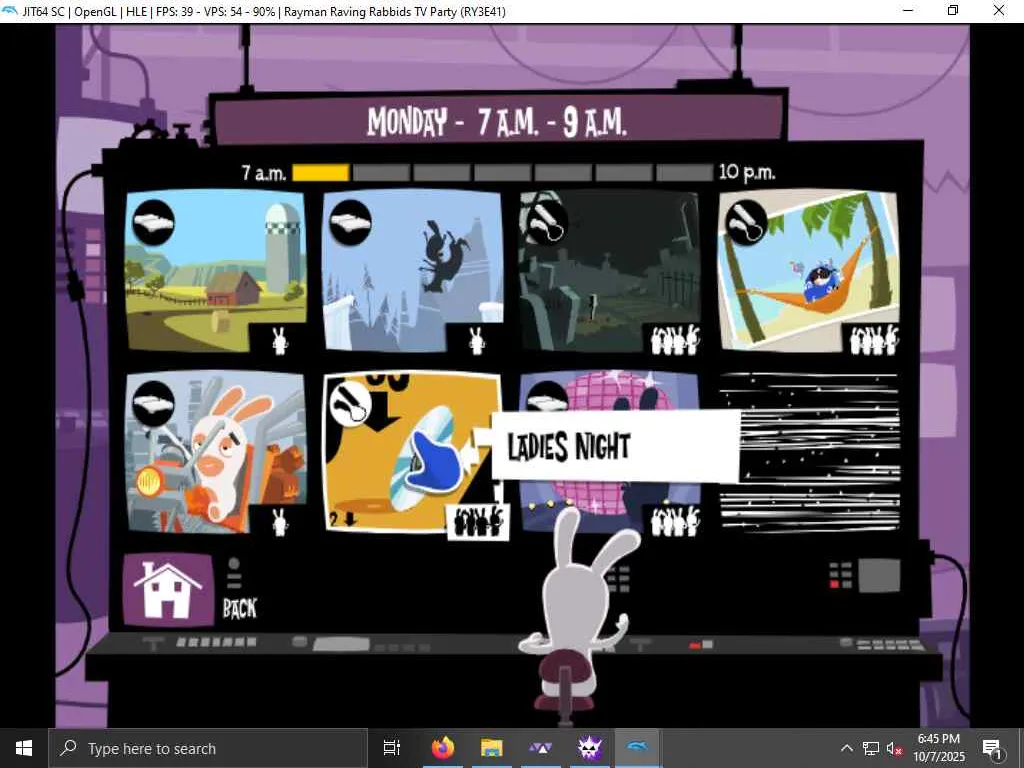This screenshot has width=1024, height=768.
Task: Click the BACK text label
Action: (x=240, y=609)
